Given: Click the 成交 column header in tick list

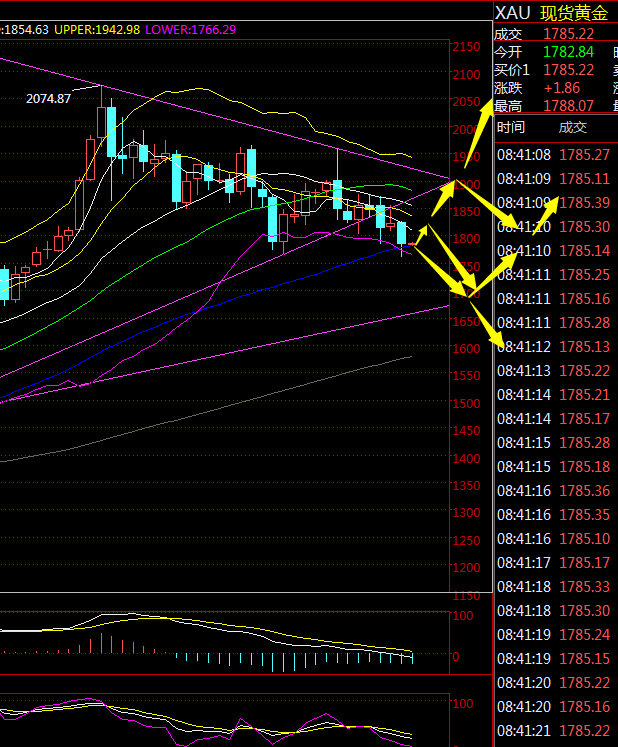Looking at the screenshot, I should coord(572,127).
